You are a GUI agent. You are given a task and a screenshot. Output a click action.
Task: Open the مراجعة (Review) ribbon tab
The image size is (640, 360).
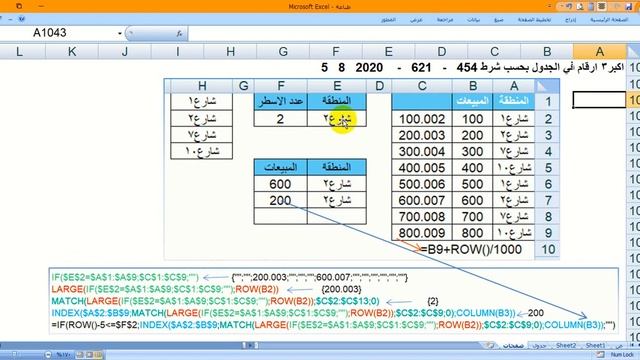[x=445, y=20]
